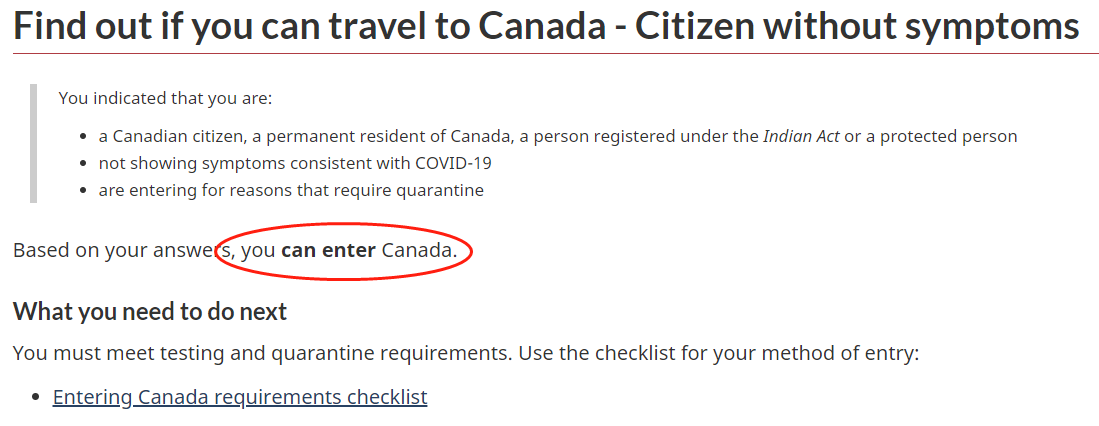Select the bold "can enter" text
Viewport: 1099px width, 426px height.
click(328, 250)
